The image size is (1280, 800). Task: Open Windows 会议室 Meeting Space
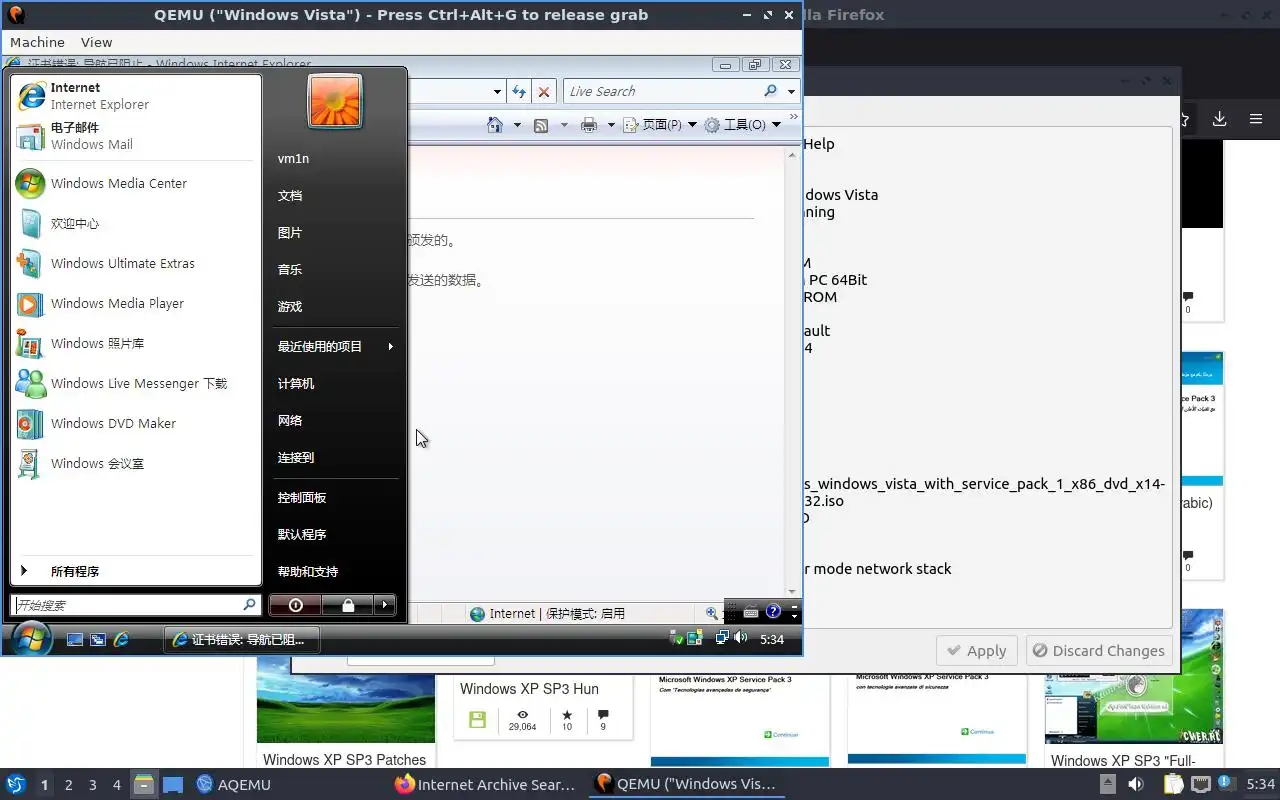click(x=136, y=463)
